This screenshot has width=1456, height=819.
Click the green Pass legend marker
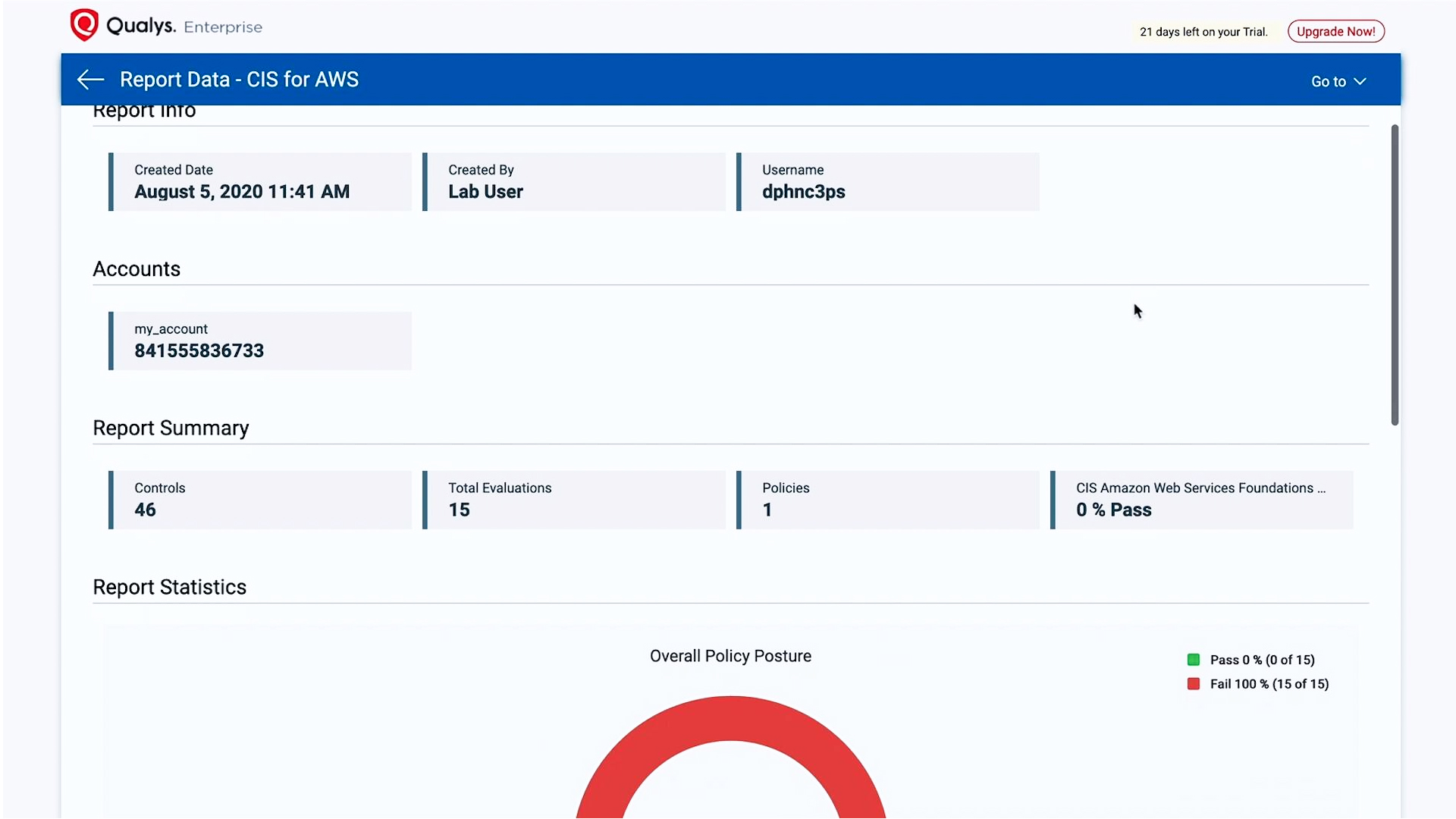pyautogui.click(x=1194, y=659)
